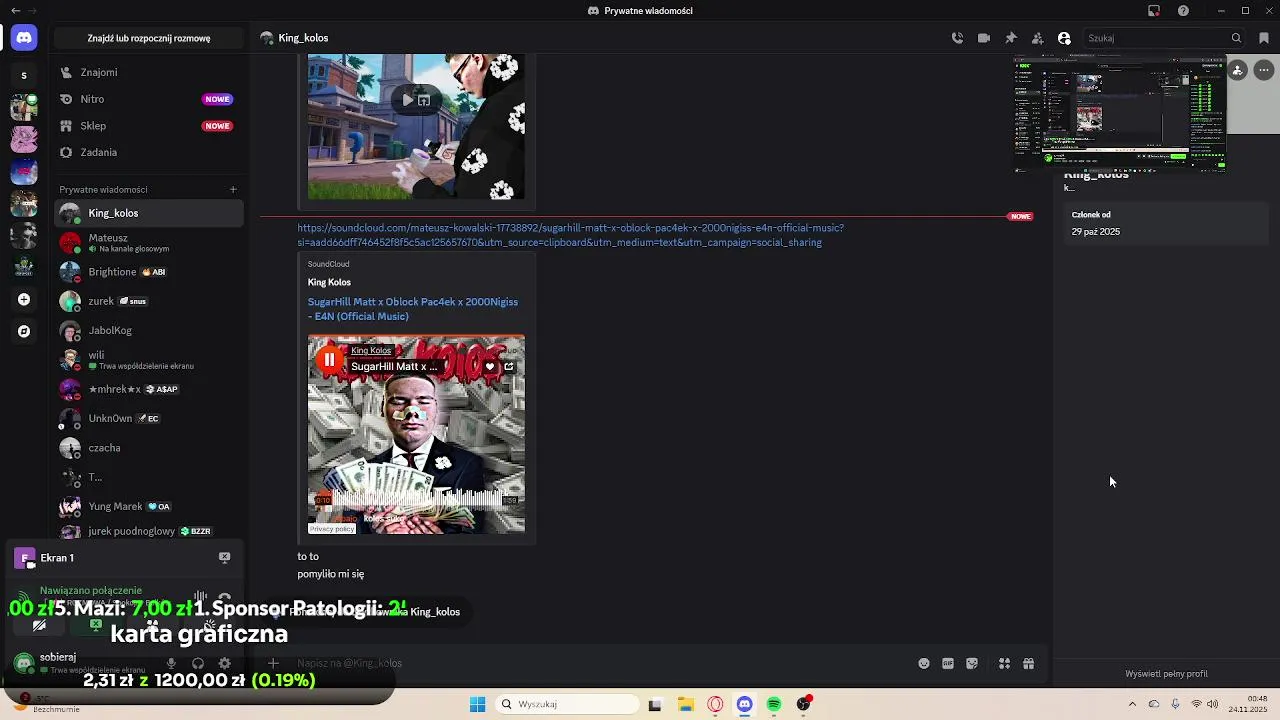Start a video call with King_kolos
This screenshot has height=720, width=1280.
(x=984, y=38)
